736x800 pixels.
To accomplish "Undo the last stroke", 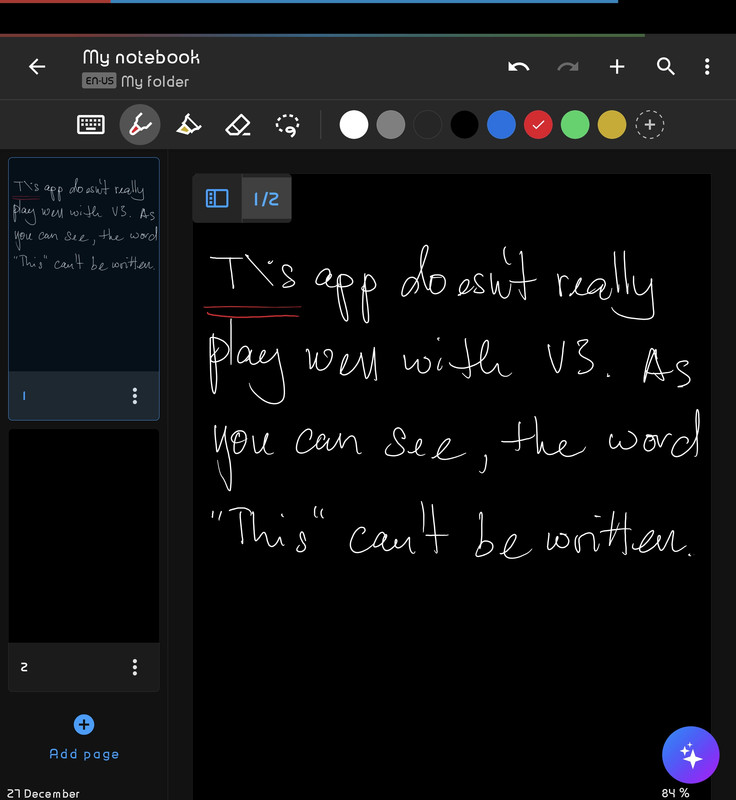I will tap(518, 67).
